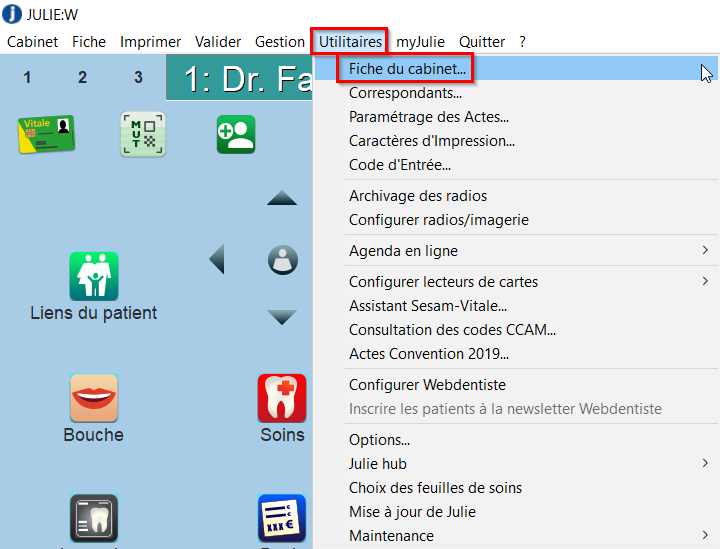Open the invoice euro document icon
Screen dimensions: 720x549
pos(282,518)
